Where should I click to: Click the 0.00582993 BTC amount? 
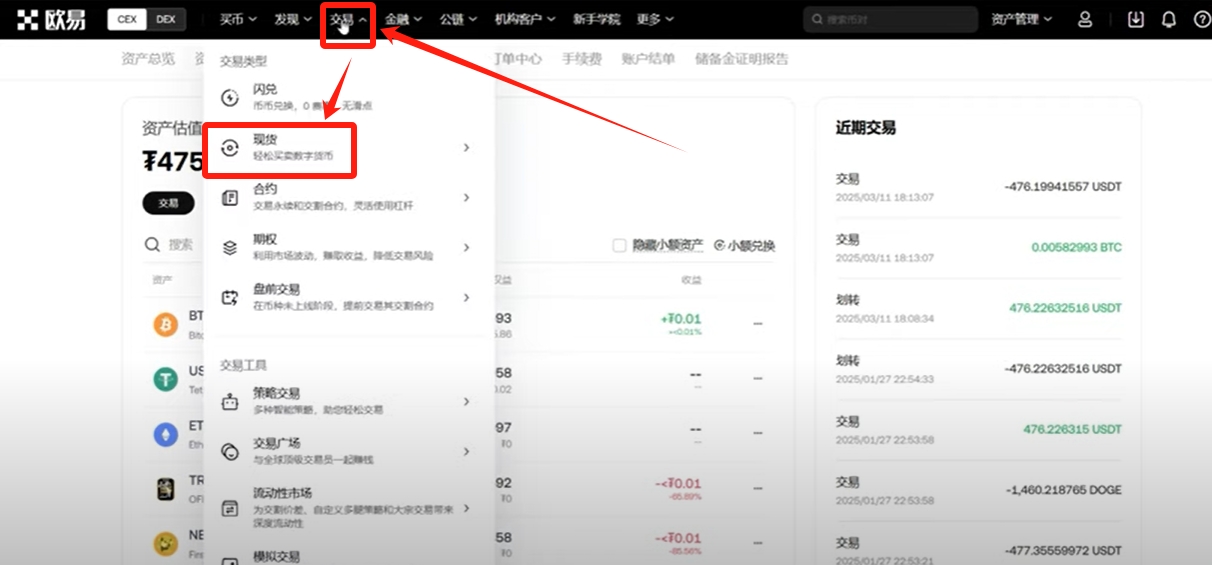pyautogui.click(x=1076, y=247)
